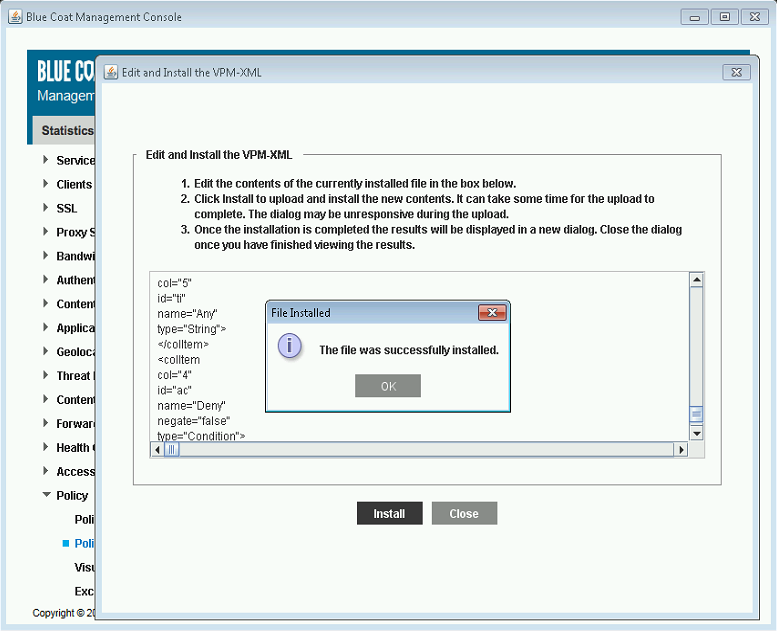The width and height of the screenshot is (777, 631).
Task: Click the XML editor scroll down arrow
Action: coord(696,433)
